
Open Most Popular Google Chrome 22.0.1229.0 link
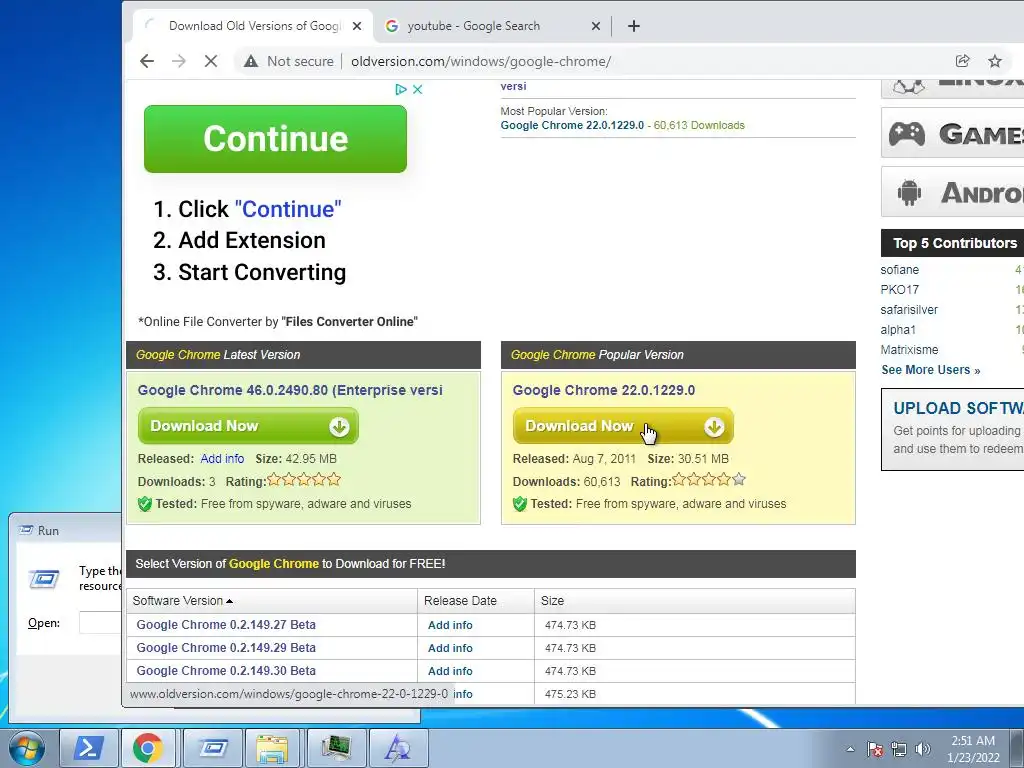click(572, 125)
